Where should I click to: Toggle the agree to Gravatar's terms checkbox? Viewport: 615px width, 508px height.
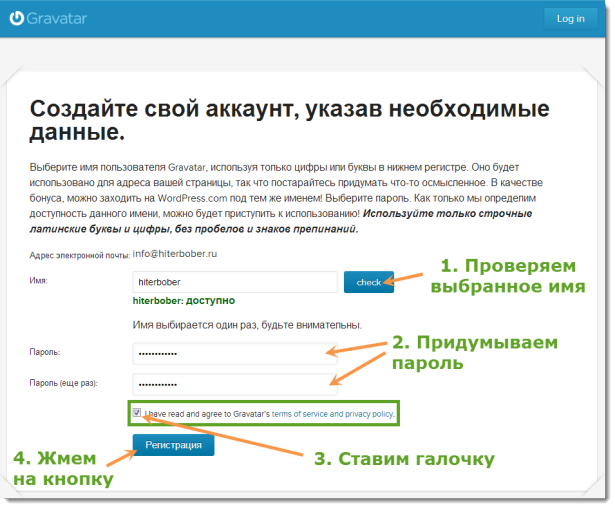click(136, 412)
